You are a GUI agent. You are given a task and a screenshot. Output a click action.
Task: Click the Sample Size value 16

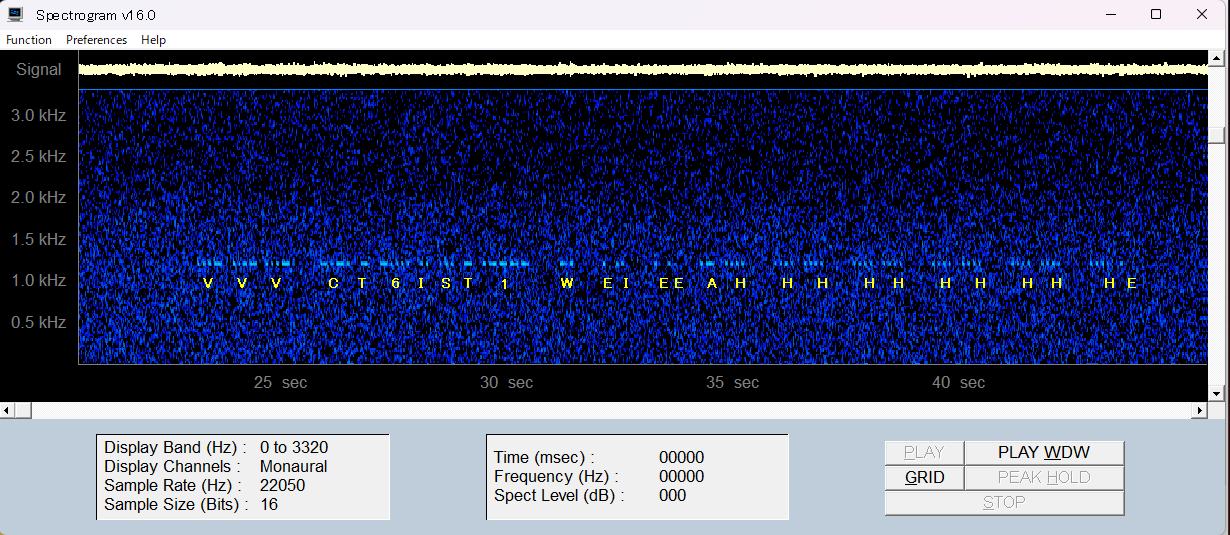(x=269, y=504)
